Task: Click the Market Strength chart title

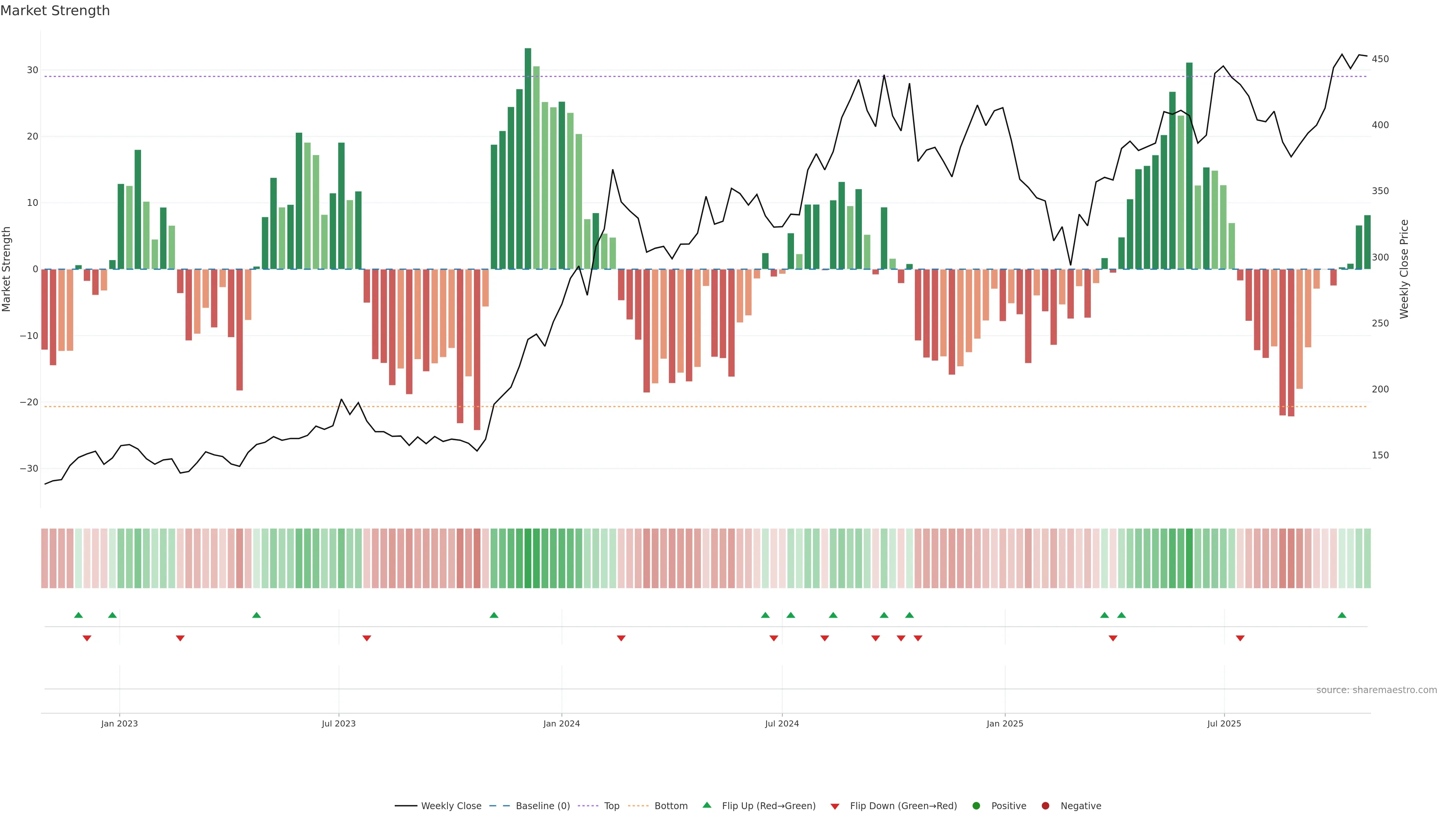Action: point(55,11)
